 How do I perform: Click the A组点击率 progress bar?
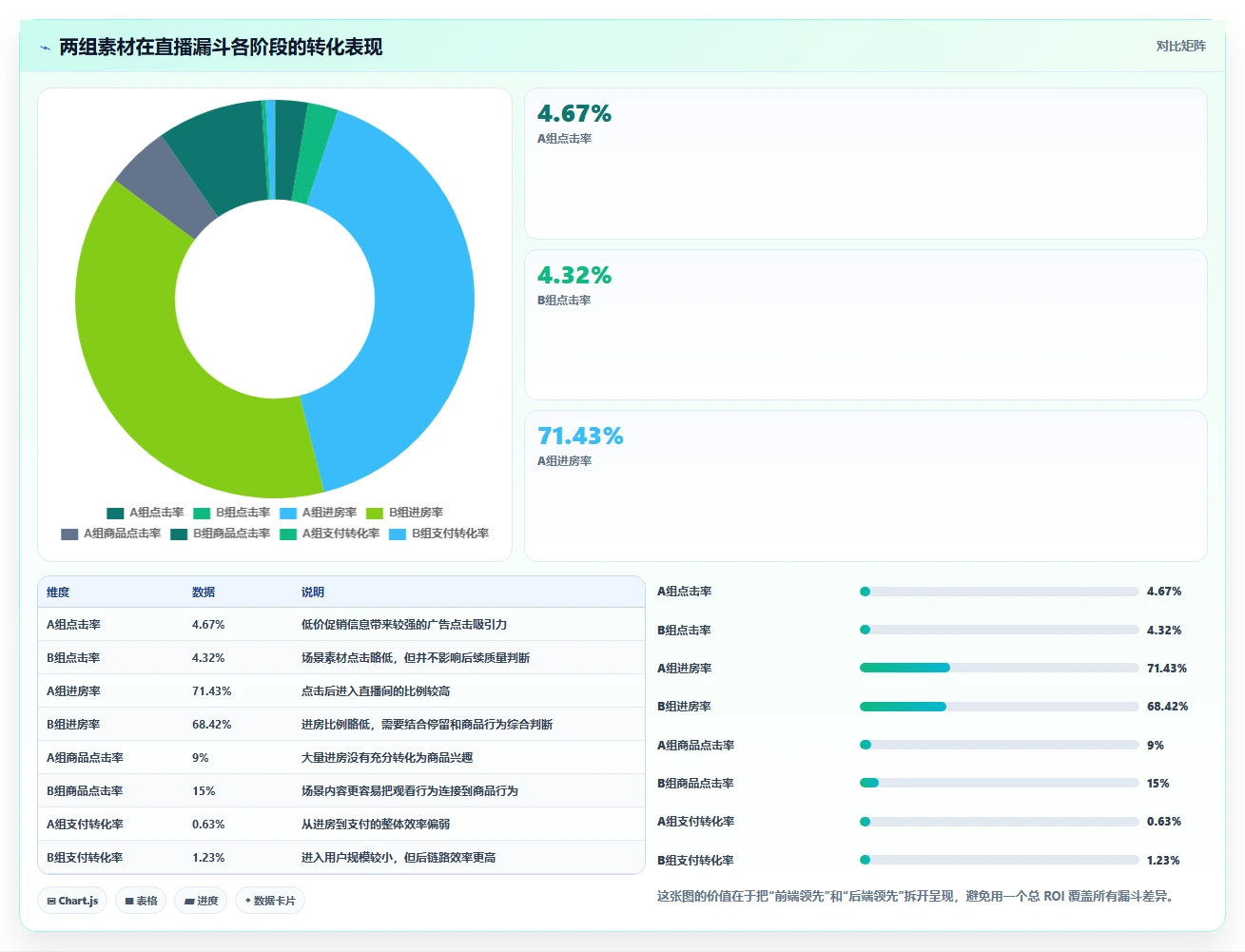pos(999,592)
